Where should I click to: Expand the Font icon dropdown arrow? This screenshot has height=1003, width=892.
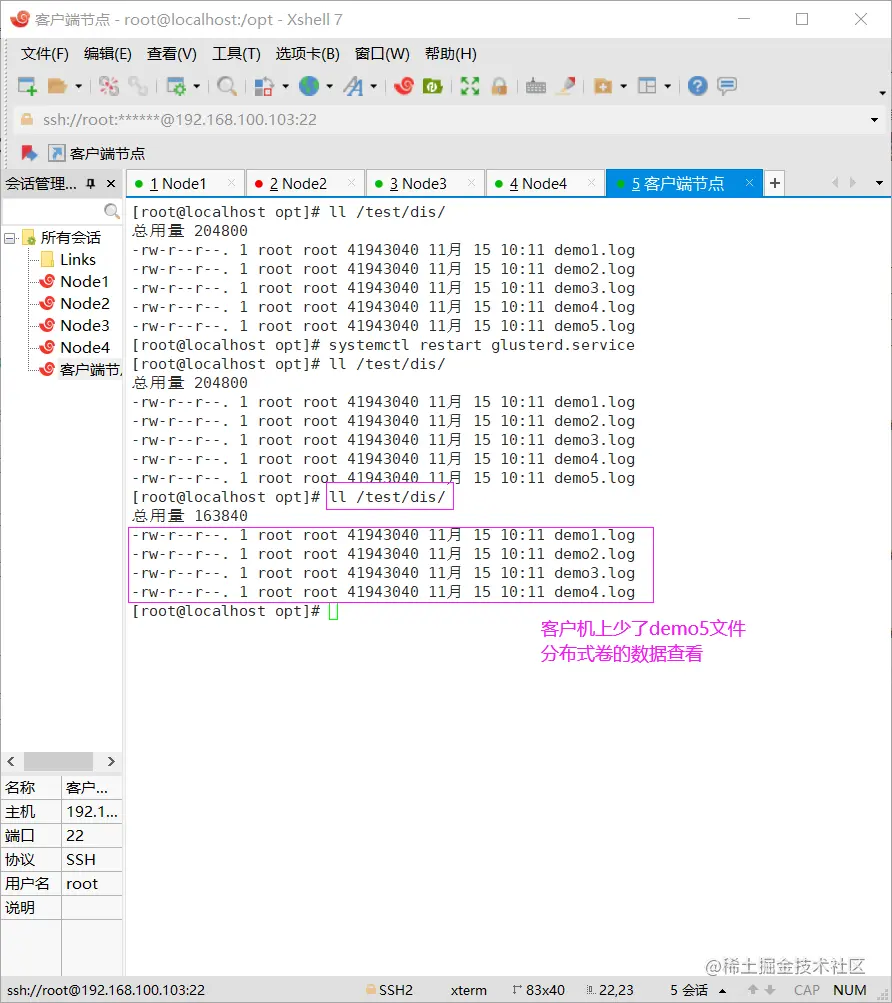(x=374, y=86)
